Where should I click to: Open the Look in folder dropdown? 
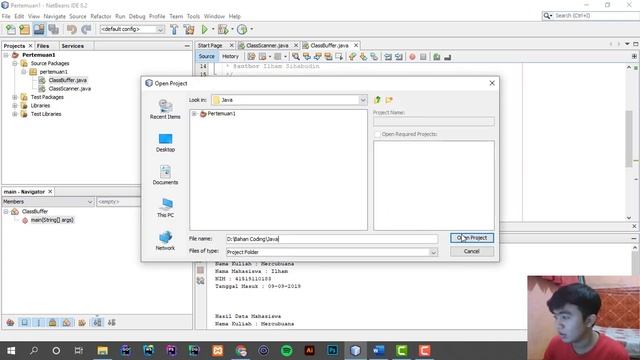point(362,100)
